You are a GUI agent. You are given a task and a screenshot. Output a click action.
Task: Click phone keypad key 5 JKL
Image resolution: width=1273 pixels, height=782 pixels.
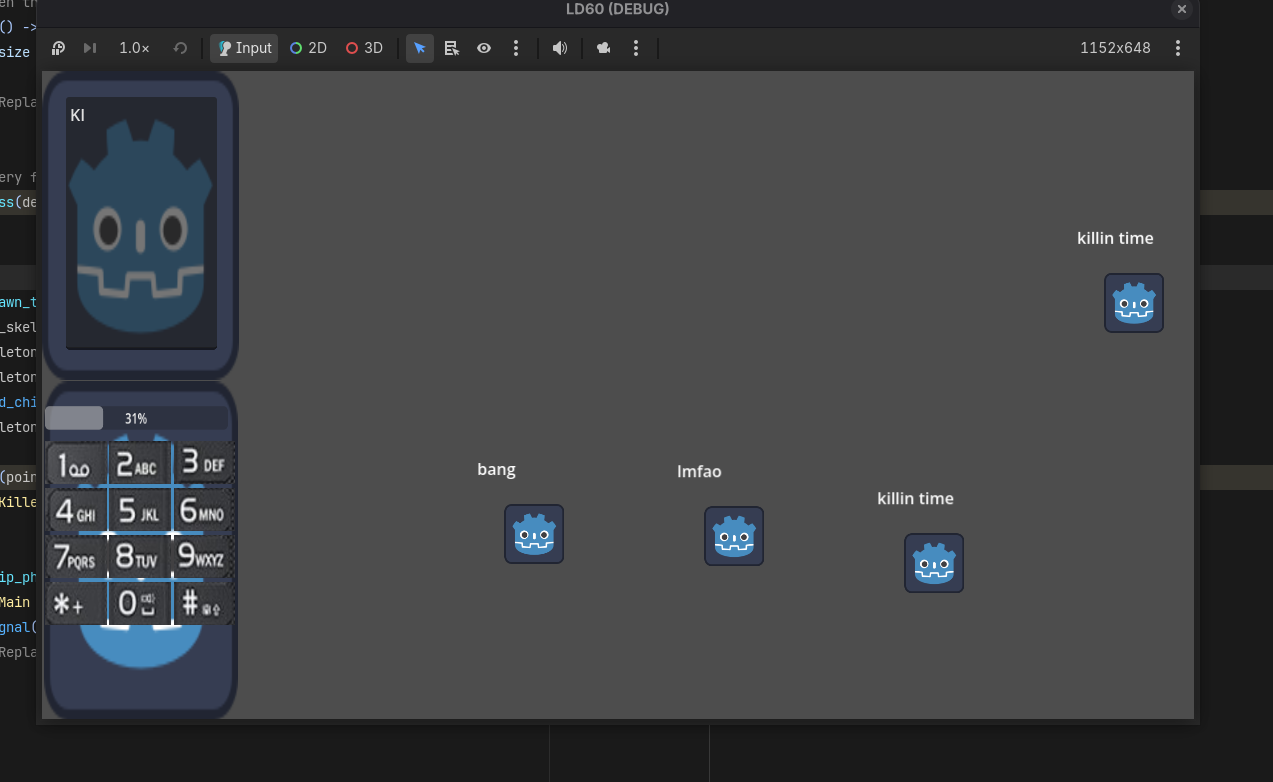pos(139,511)
